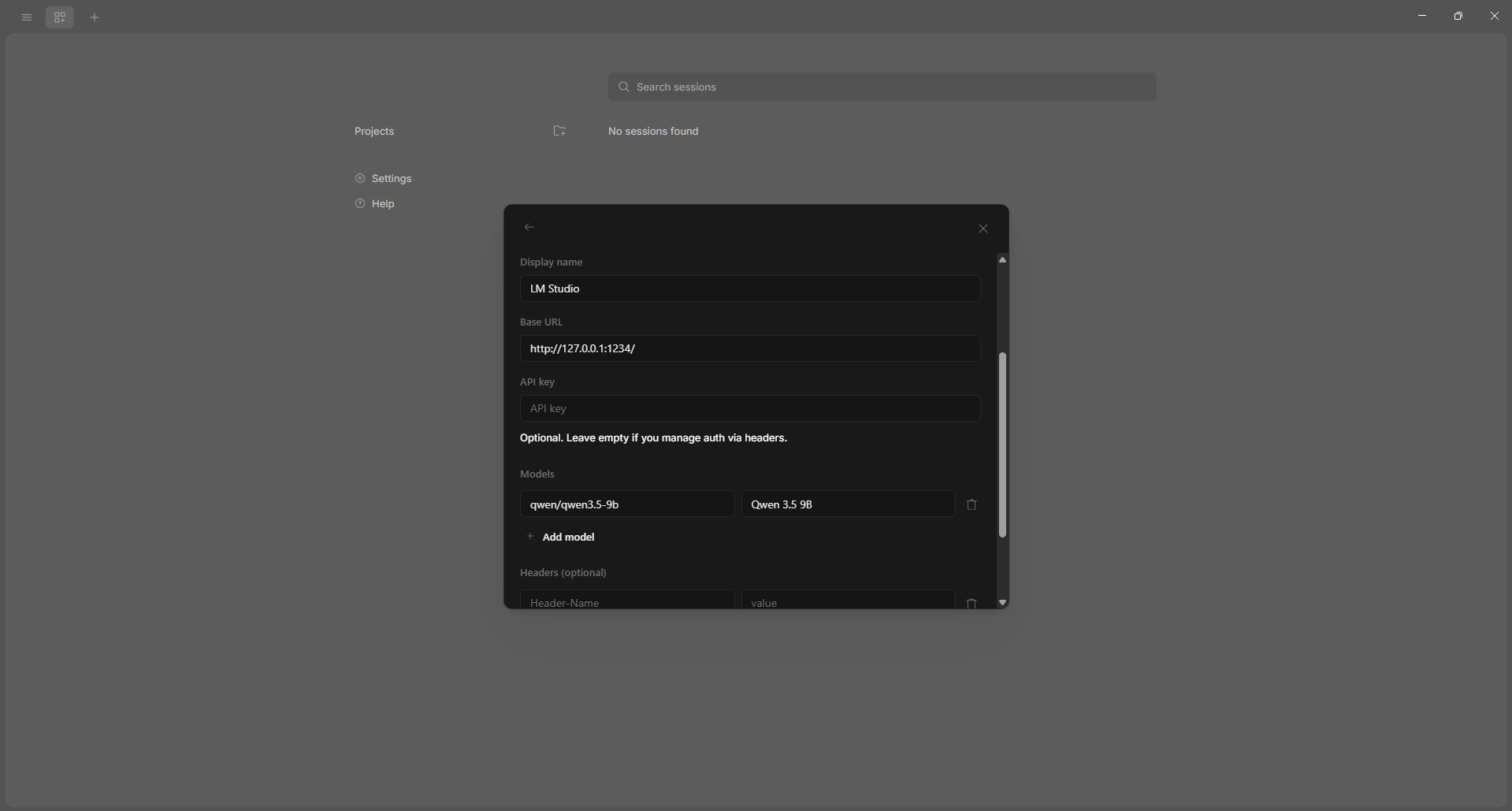This screenshot has height=811, width=1512.
Task: Edit the Display name field LM Studio
Action: (750, 288)
